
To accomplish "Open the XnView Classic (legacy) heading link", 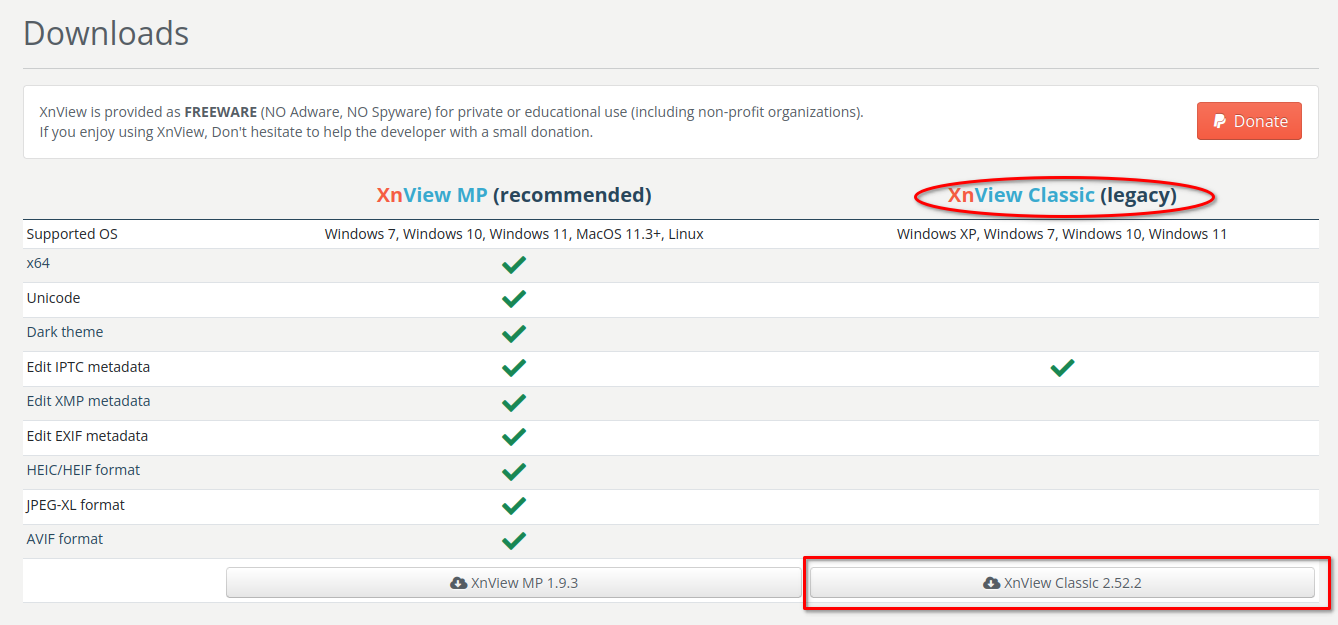I will [x=1062, y=195].
